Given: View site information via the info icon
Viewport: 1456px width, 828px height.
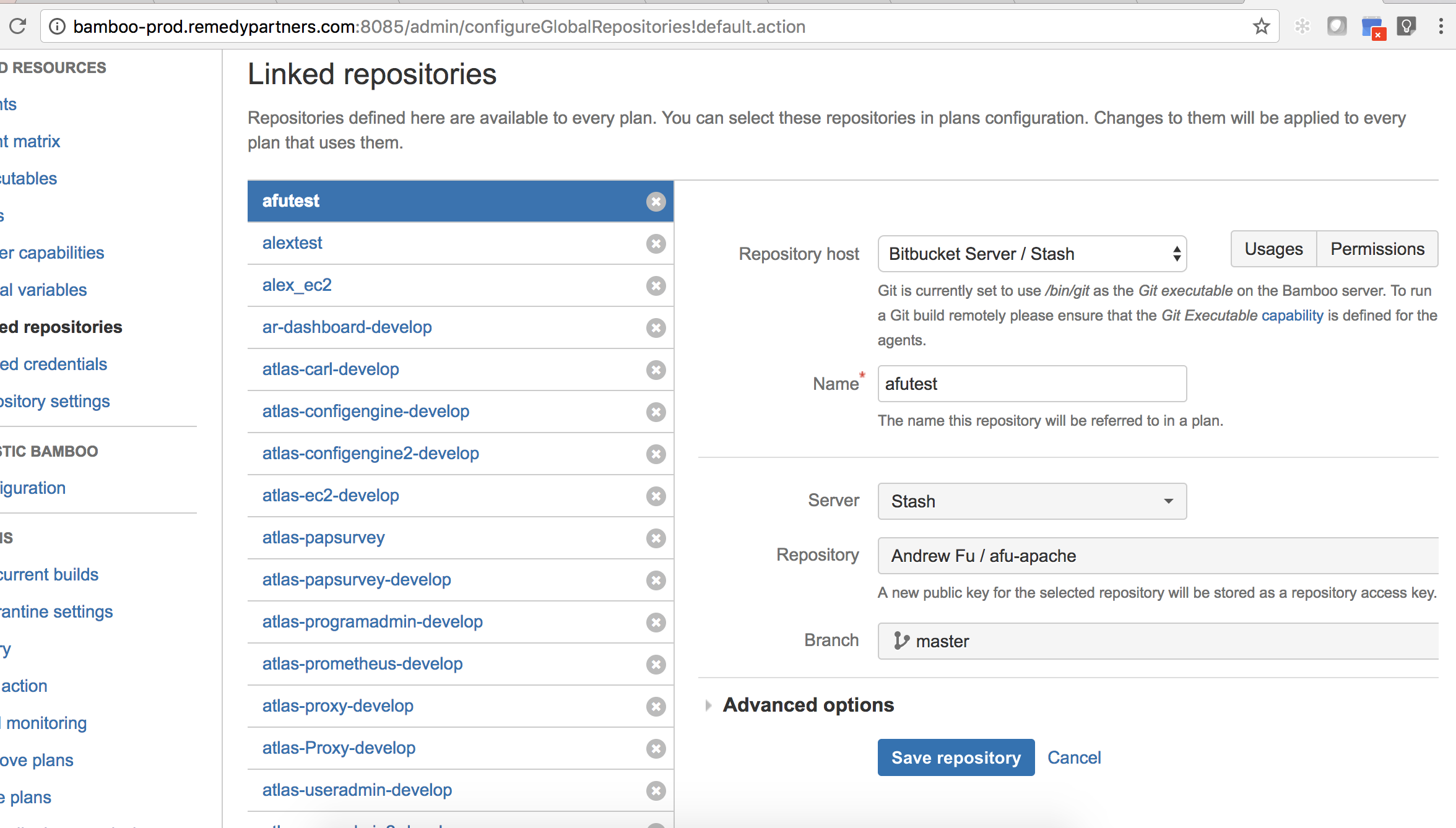Looking at the screenshot, I should coord(57,26).
